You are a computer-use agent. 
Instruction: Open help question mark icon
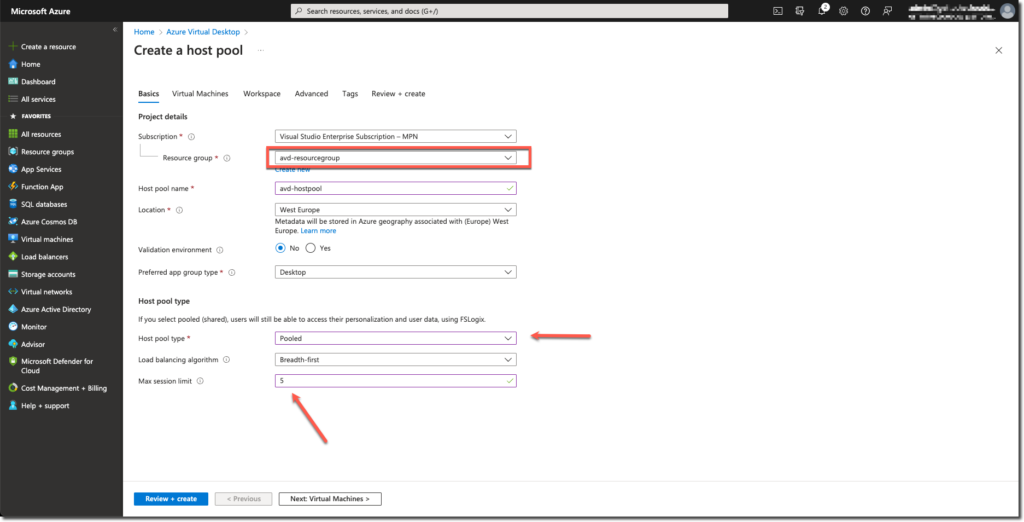865,11
